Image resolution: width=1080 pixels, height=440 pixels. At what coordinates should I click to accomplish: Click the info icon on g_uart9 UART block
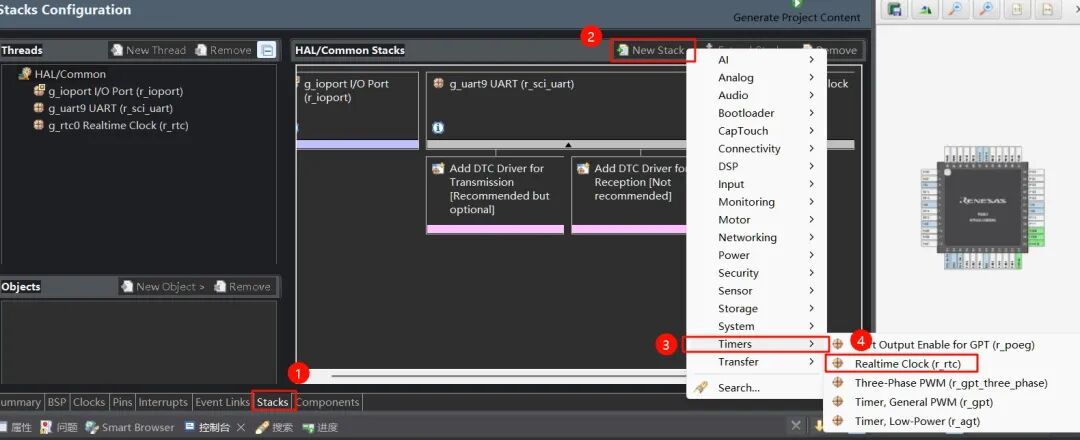tap(438, 128)
